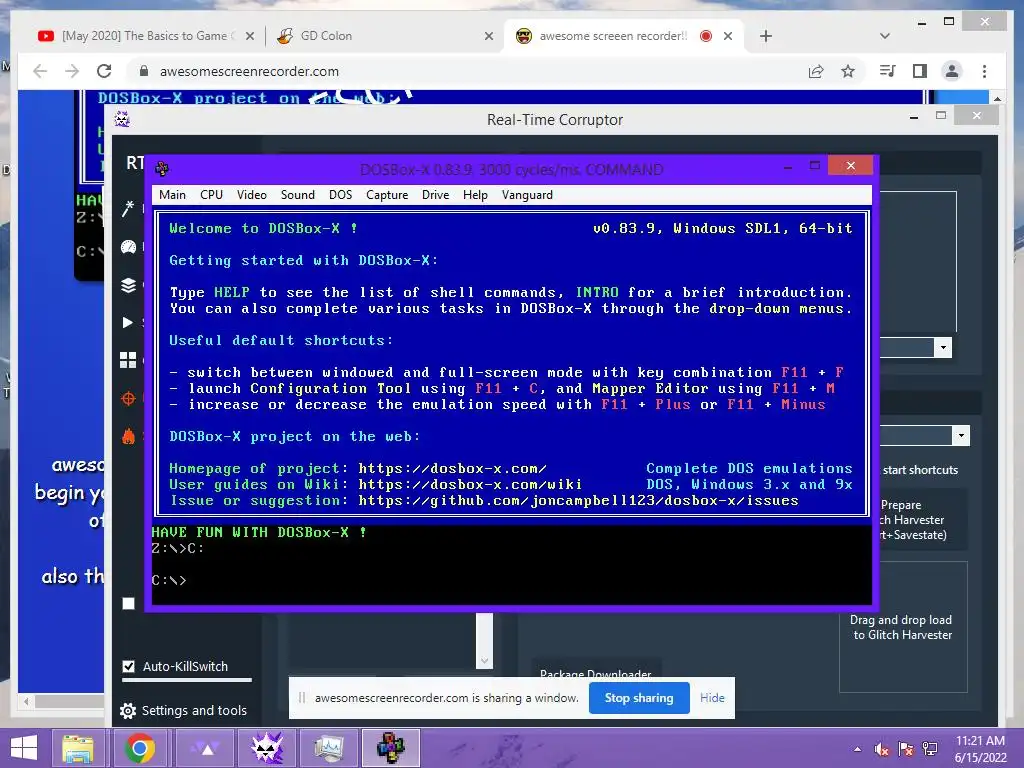The height and width of the screenshot is (768, 1024).
Task: Click the orange crosshair target icon in RTC
Action: [128, 398]
